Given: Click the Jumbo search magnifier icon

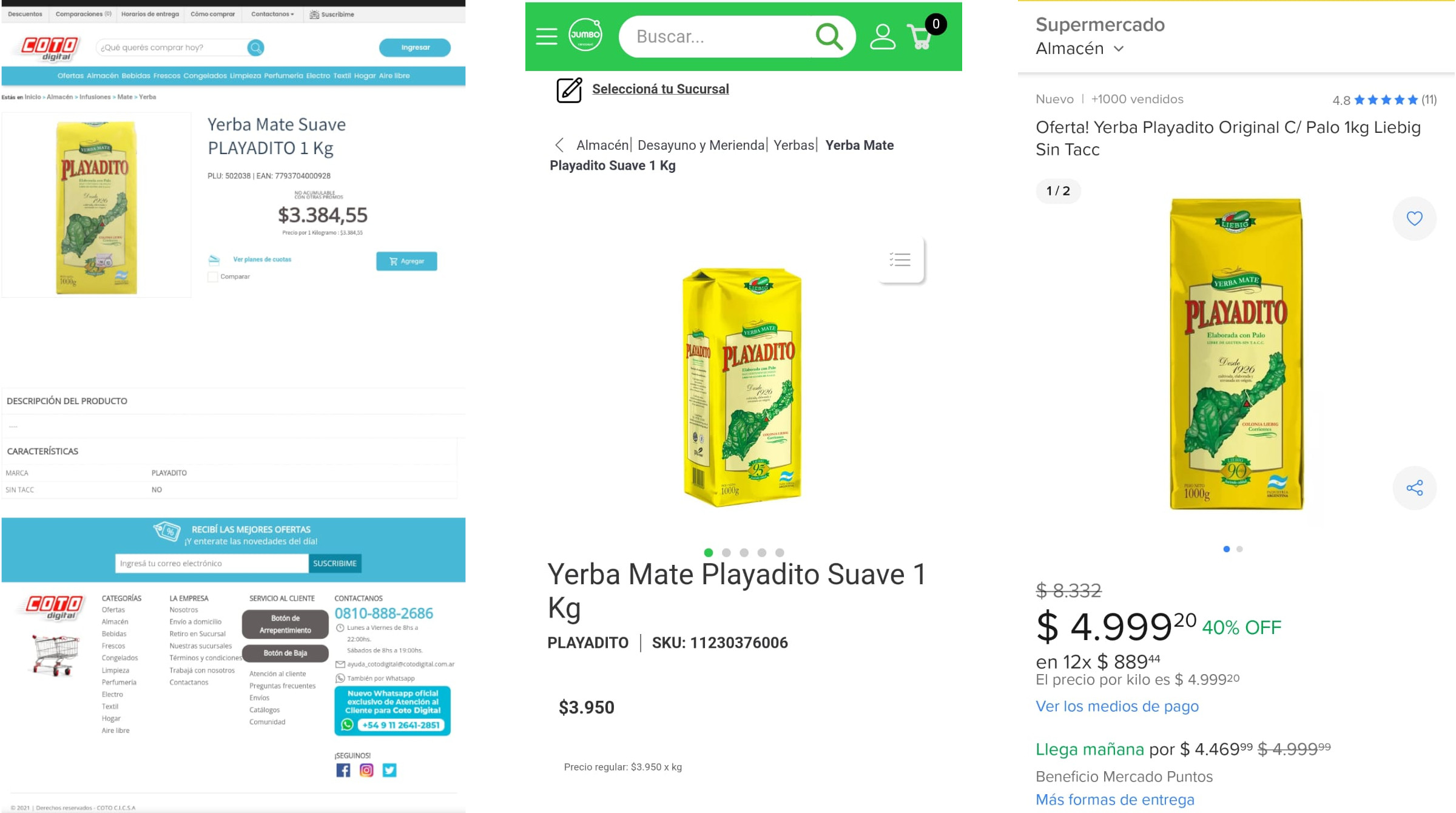Looking at the screenshot, I should pos(829,36).
